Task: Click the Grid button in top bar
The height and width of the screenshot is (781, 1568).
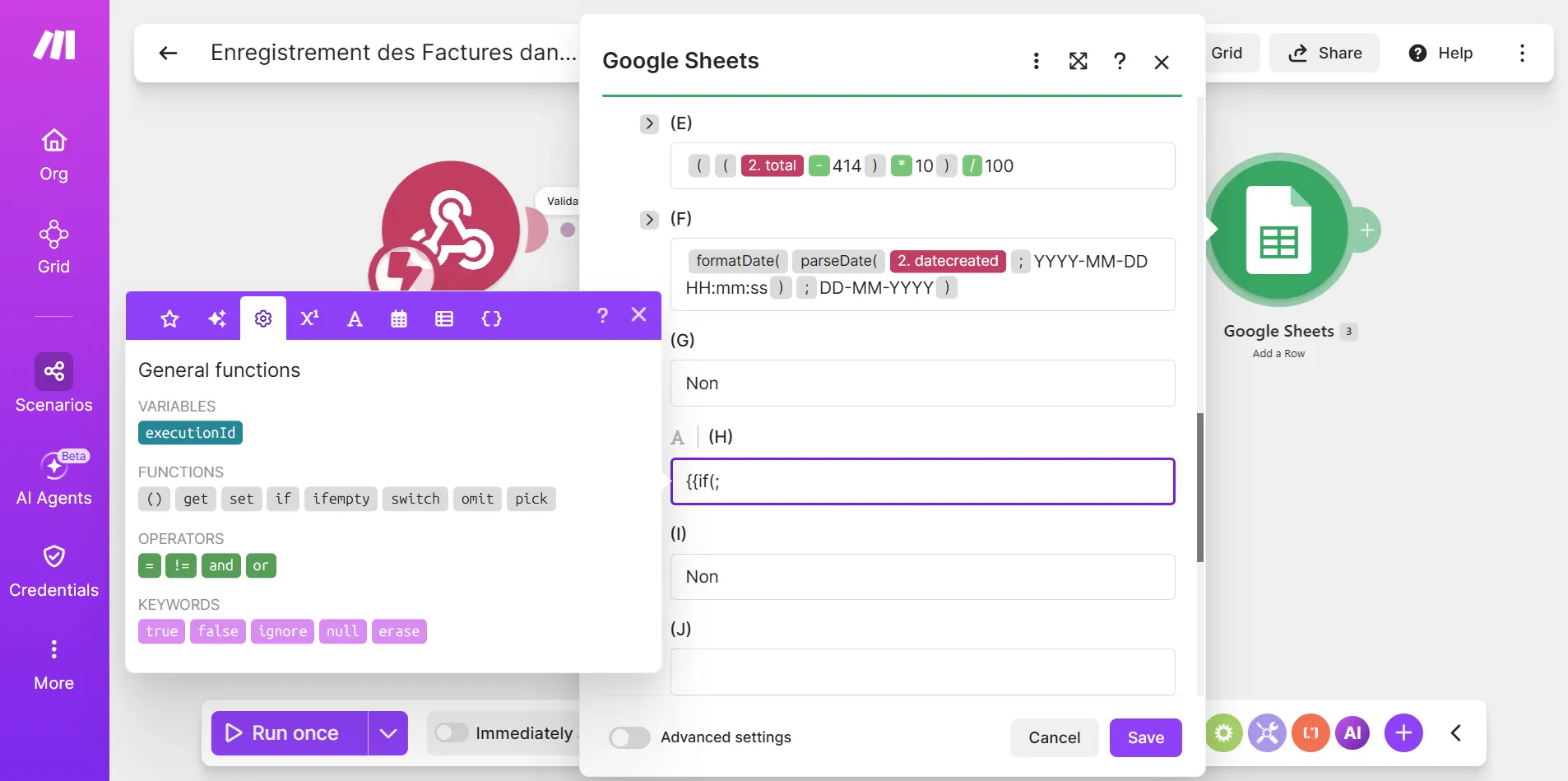Action: tap(1227, 53)
